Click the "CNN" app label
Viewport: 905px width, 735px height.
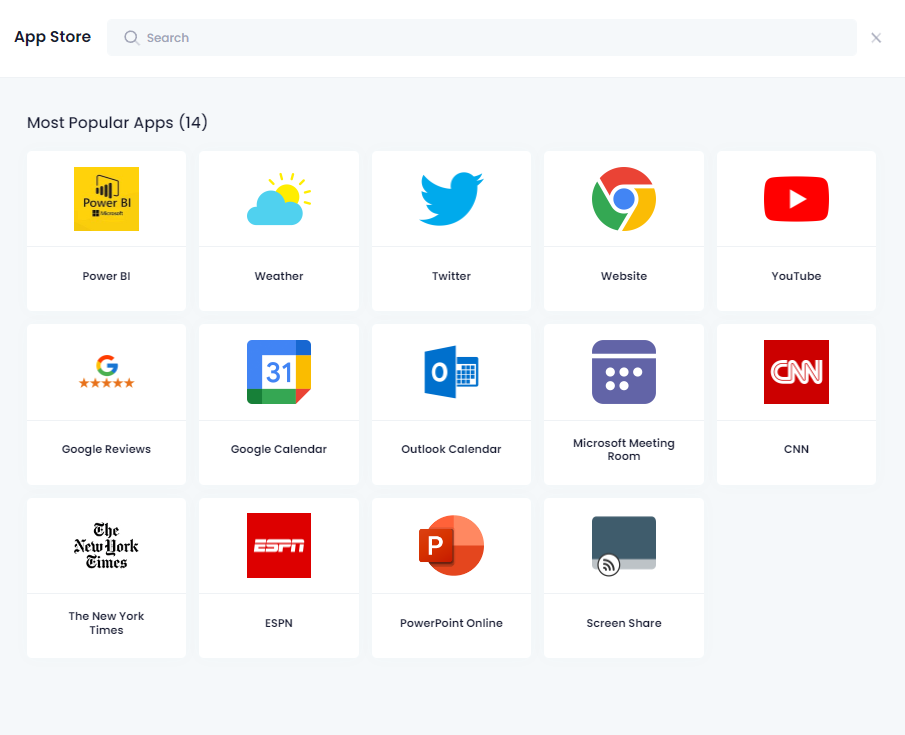796,449
